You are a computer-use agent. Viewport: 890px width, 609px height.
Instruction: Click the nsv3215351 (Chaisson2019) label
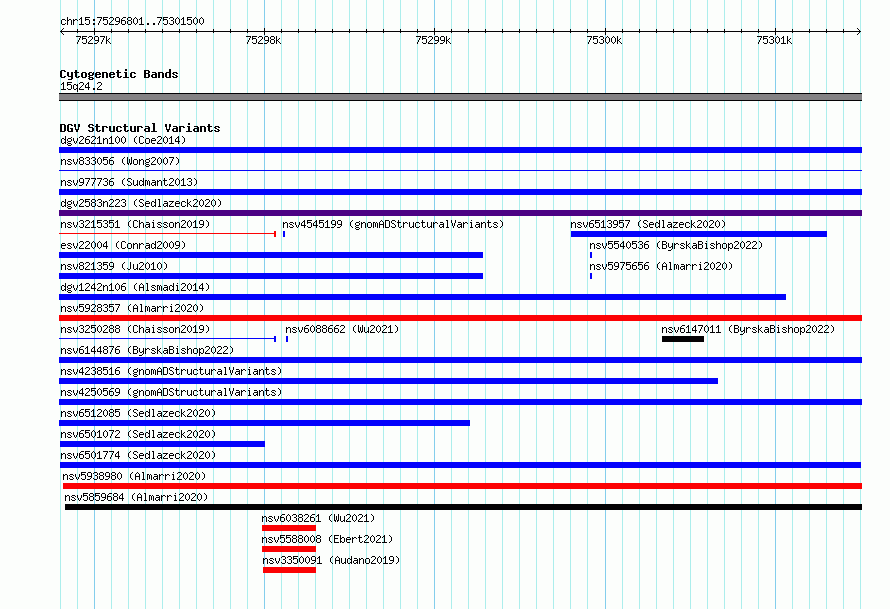coord(135,224)
